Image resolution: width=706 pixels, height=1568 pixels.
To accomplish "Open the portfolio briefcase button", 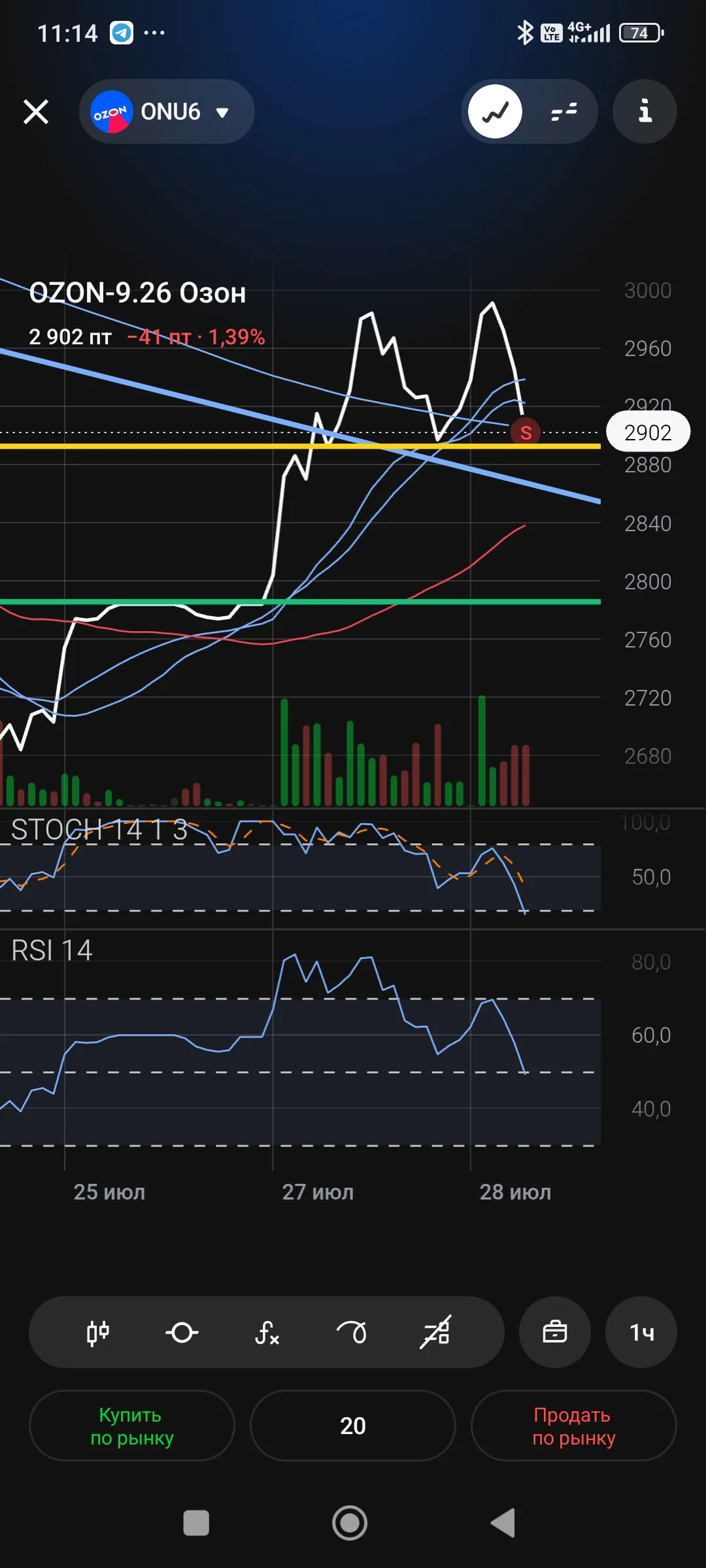I will [x=555, y=1332].
